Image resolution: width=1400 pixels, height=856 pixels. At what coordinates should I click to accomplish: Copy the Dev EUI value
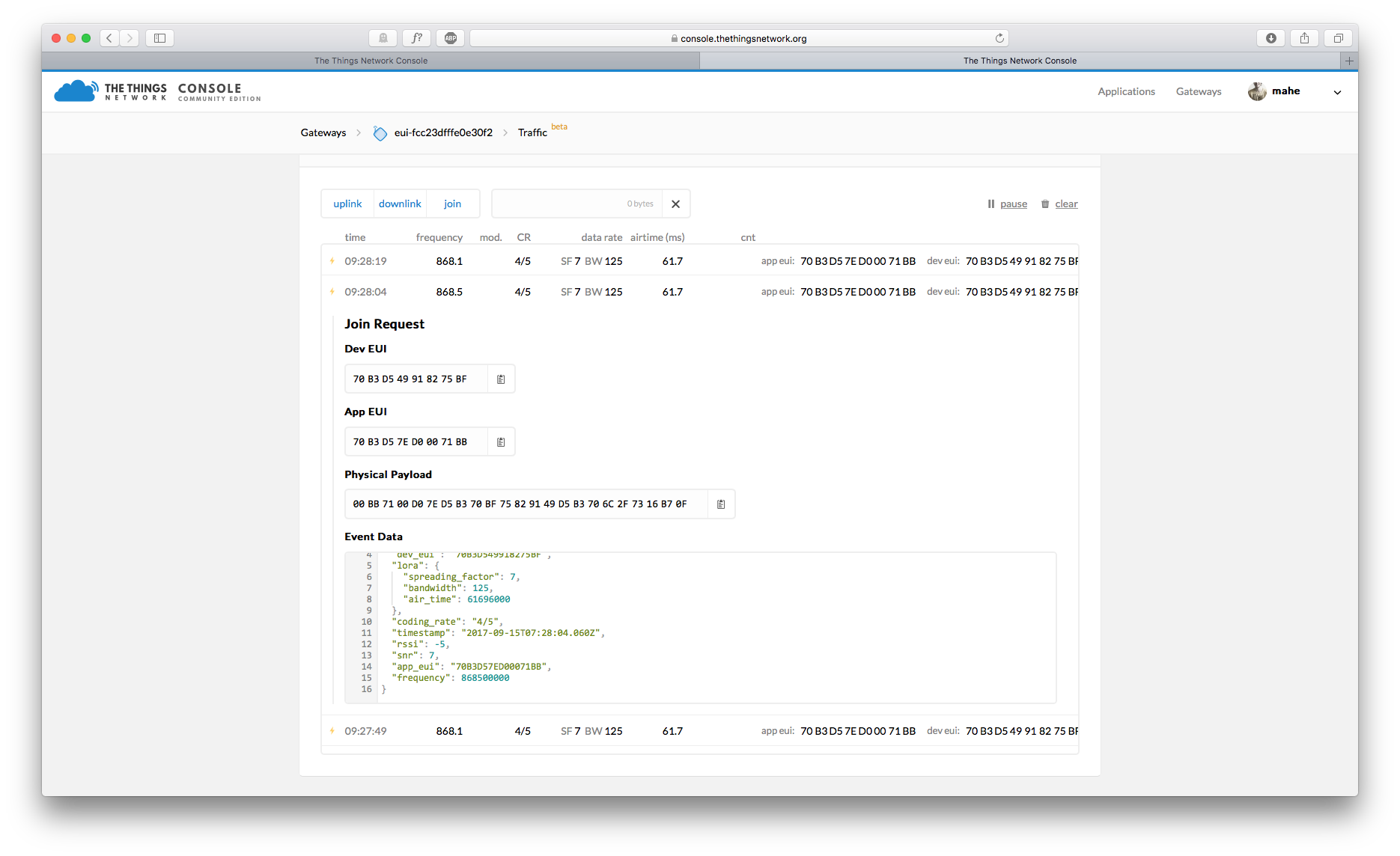pyautogui.click(x=501, y=379)
